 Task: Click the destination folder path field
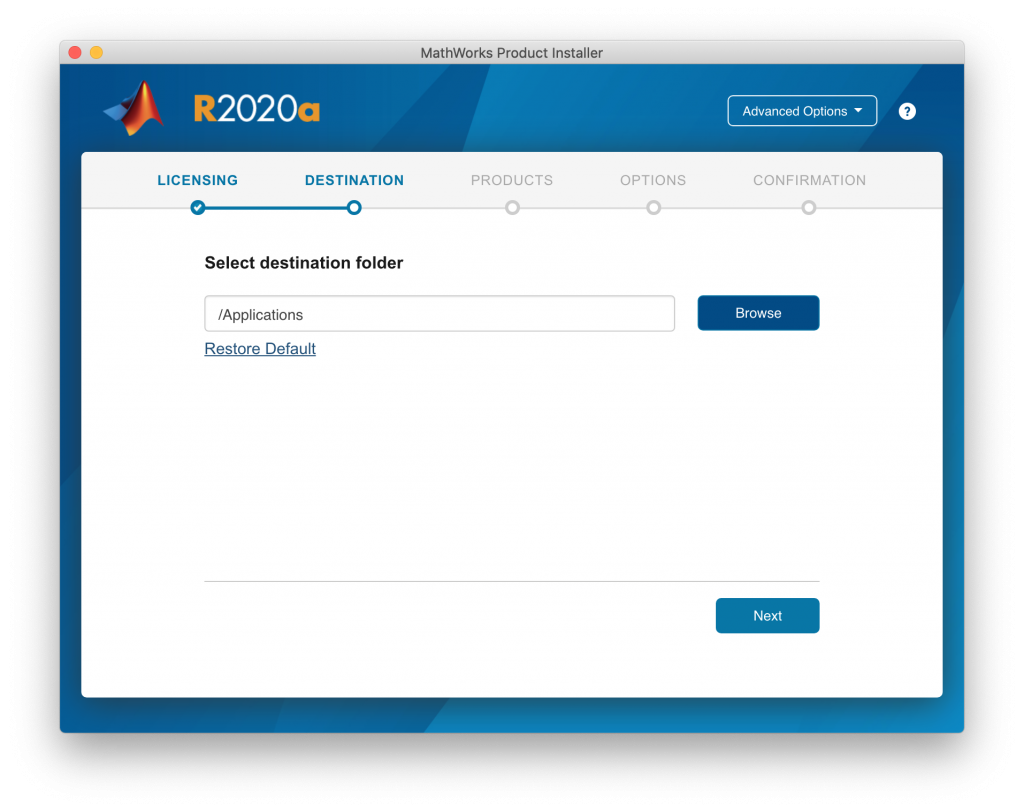440,314
